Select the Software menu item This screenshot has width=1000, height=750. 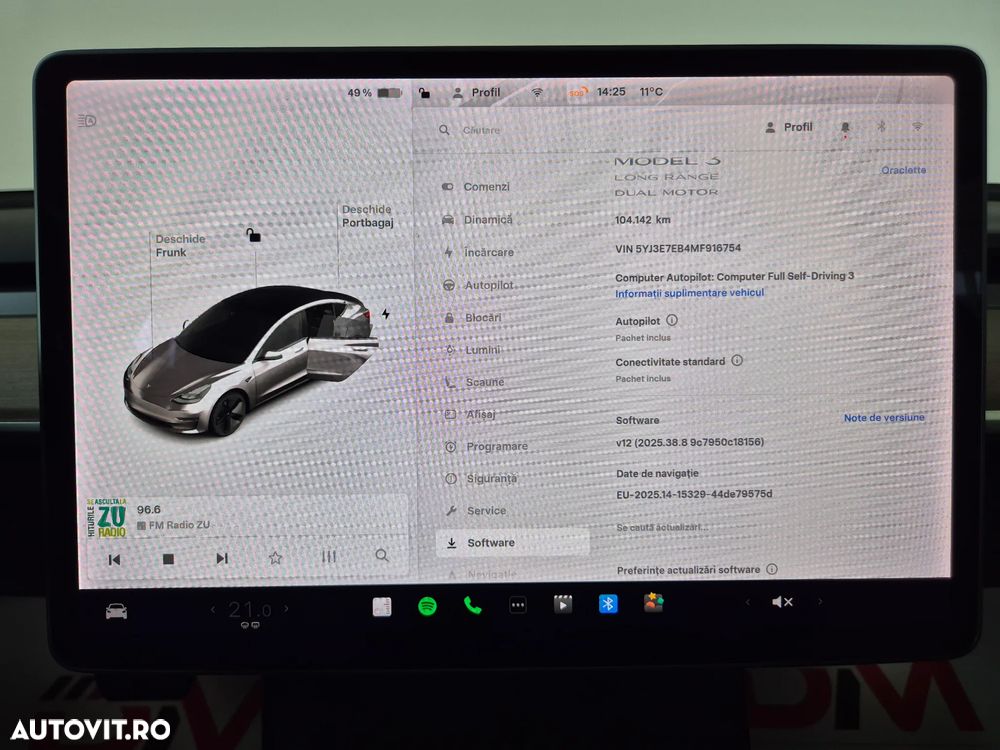click(513, 543)
